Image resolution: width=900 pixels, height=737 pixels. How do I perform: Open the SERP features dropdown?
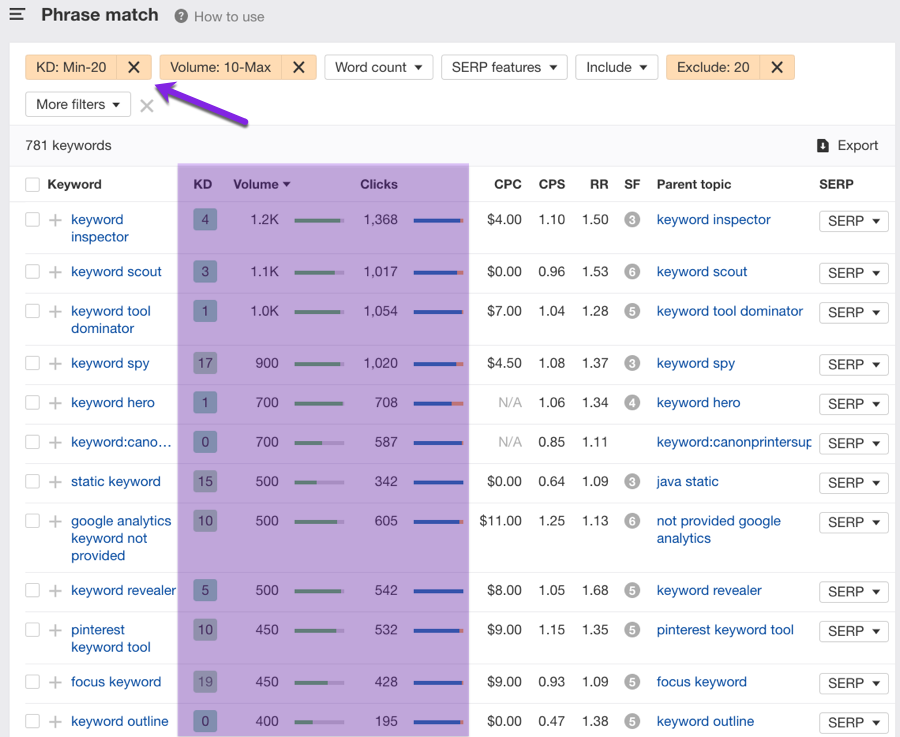[504, 67]
